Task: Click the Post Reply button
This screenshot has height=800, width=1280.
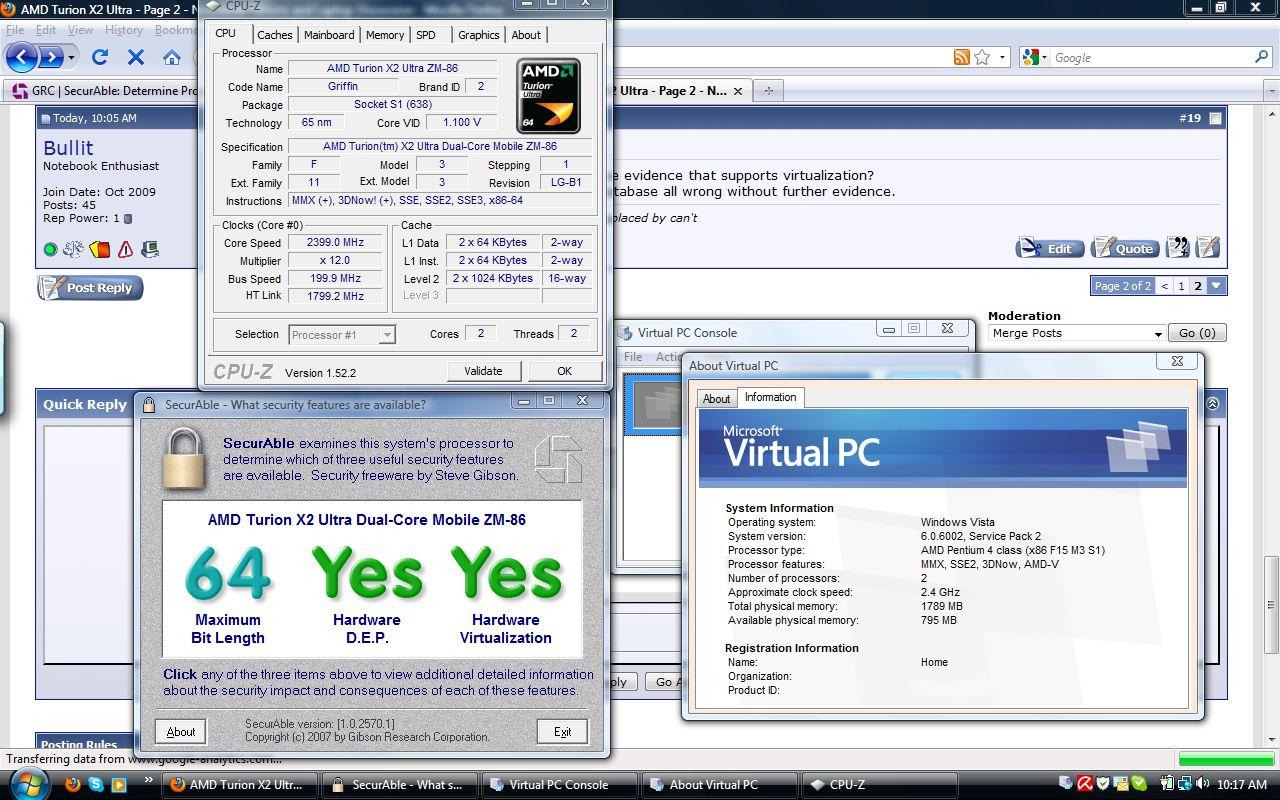Action: point(91,288)
